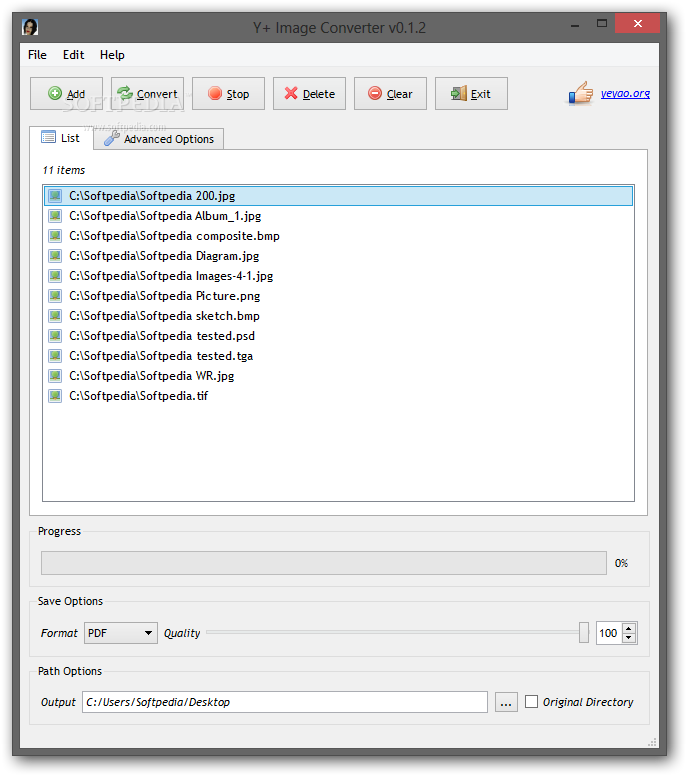Select C:\Softpedia\Softpedia 200.jpg in the list

(x=339, y=196)
